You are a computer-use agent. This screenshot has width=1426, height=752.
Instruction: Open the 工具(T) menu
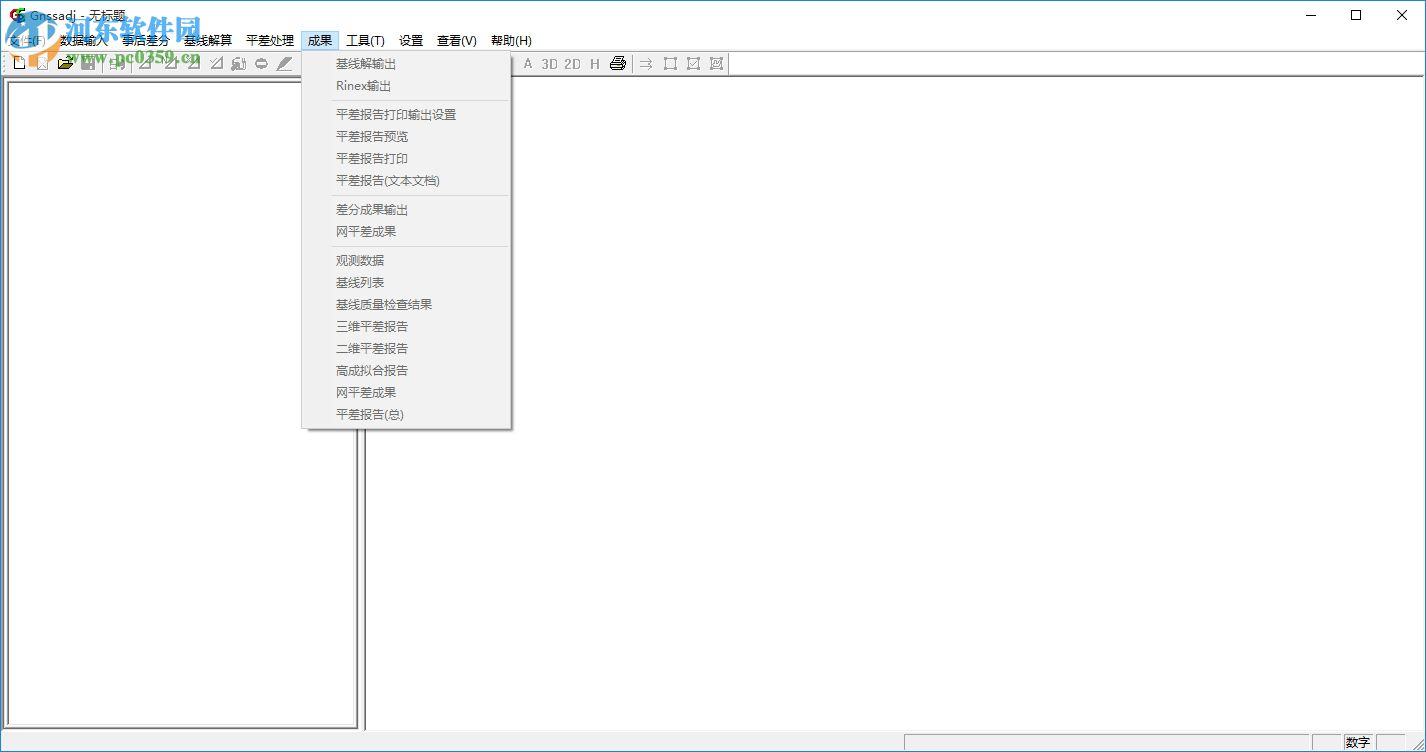point(365,41)
